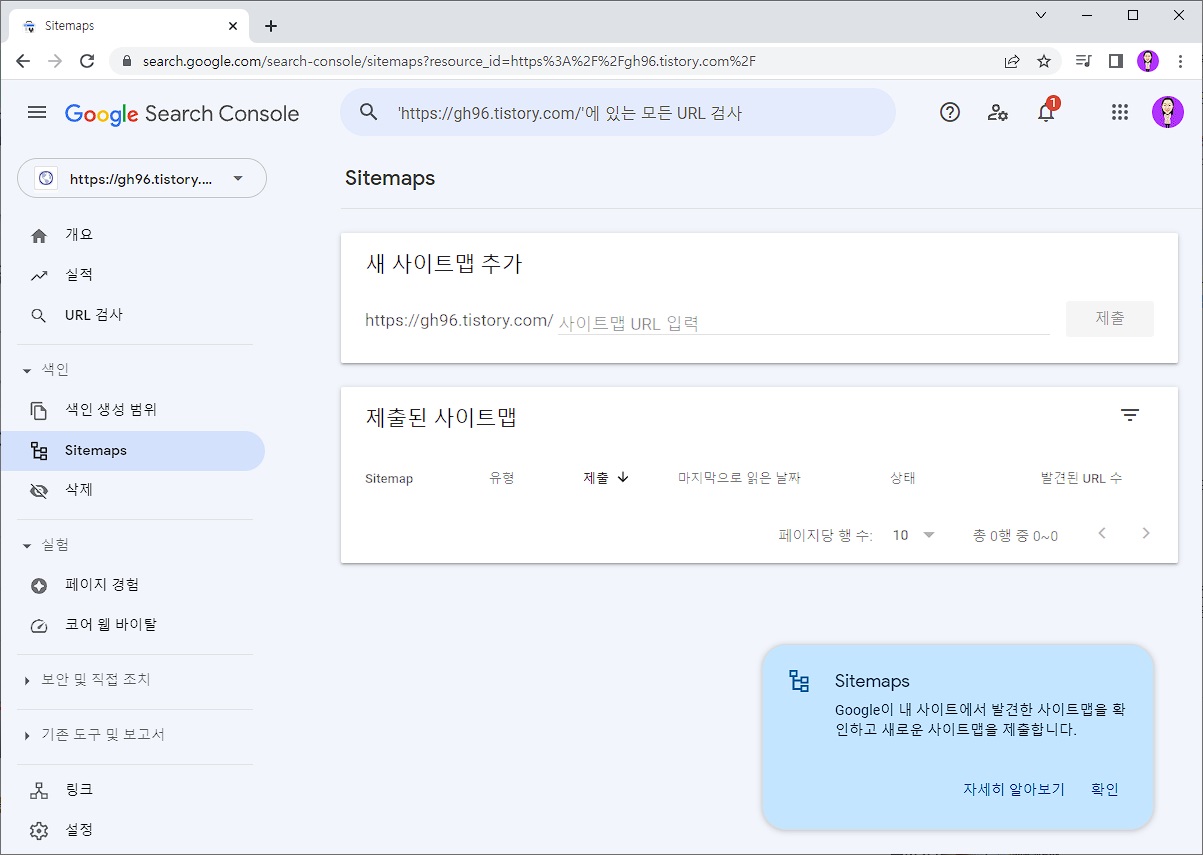1203x855 pixels.
Task: Open 색인 생성 범위 report
Action: pos(132,410)
